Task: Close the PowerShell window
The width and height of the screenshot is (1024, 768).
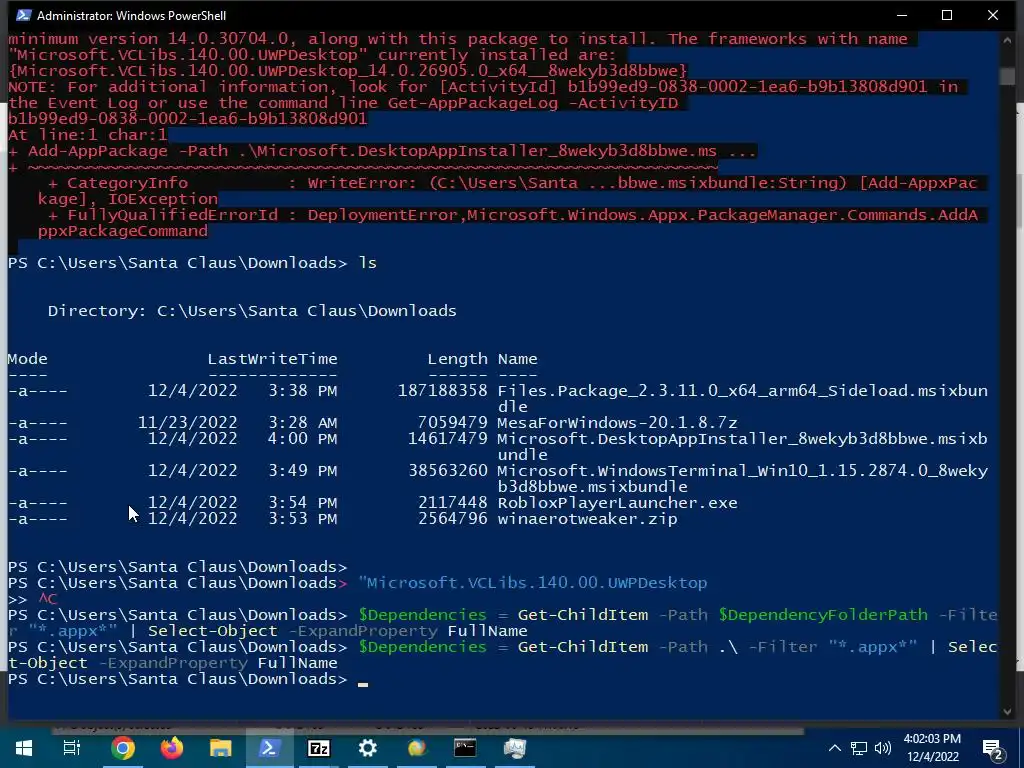Action: click(993, 15)
